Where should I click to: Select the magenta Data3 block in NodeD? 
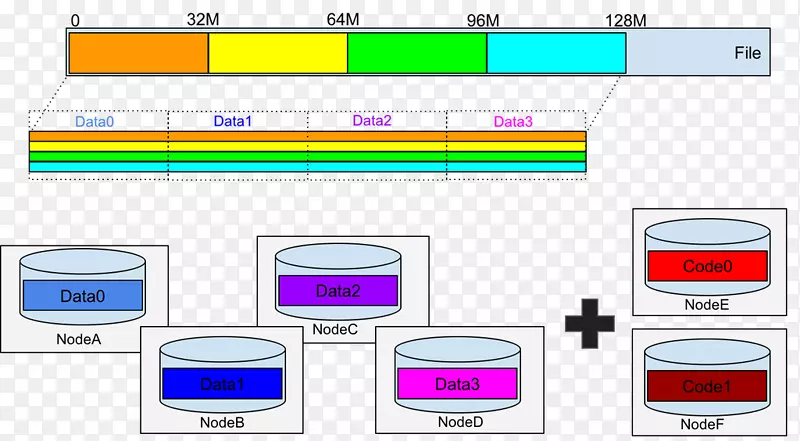457,383
